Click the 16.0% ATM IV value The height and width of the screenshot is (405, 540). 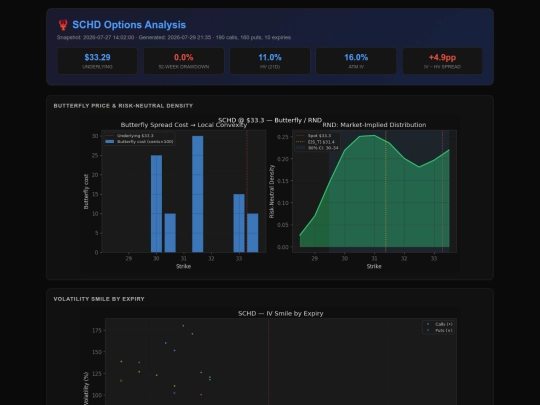(x=356, y=57)
